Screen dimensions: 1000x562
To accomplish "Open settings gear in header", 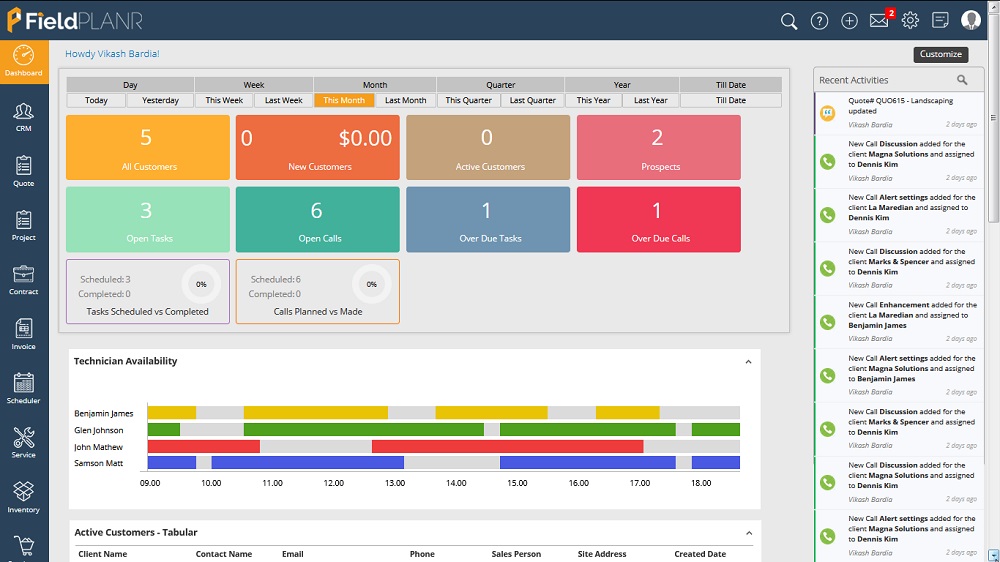I will click(x=910, y=21).
